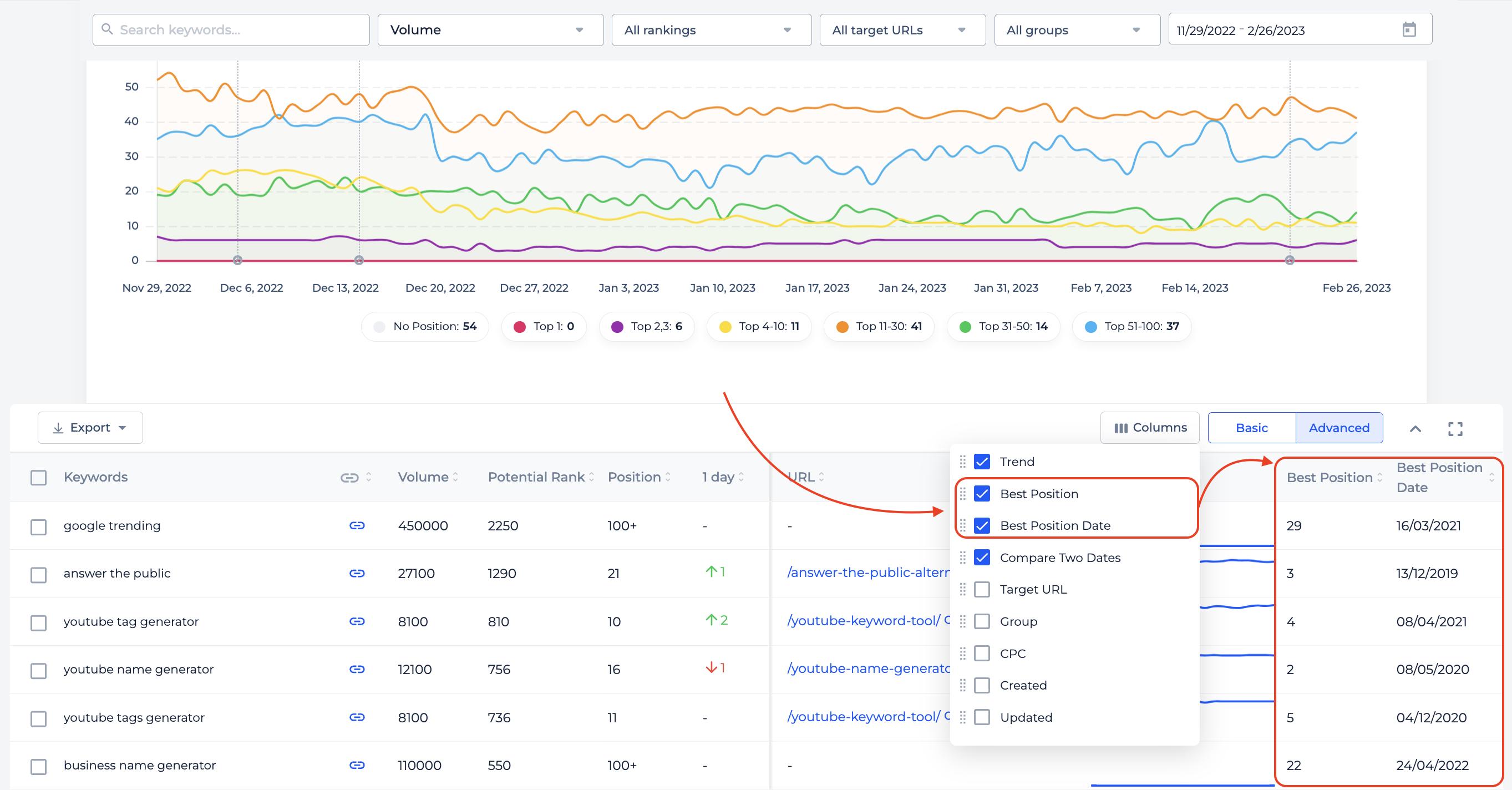Open the All target URLs dropdown
The width and height of the screenshot is (1512, 790).
(902, 30)
